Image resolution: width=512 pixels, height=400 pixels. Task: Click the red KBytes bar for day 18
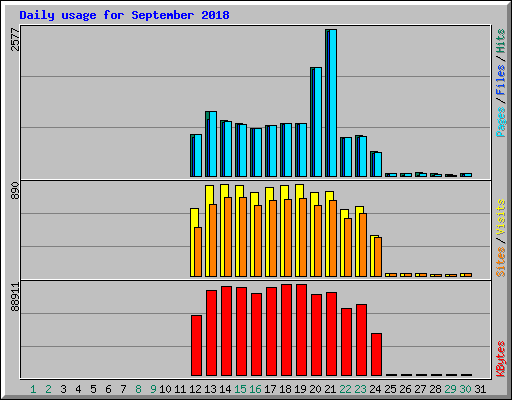click(x=286, y=330)
